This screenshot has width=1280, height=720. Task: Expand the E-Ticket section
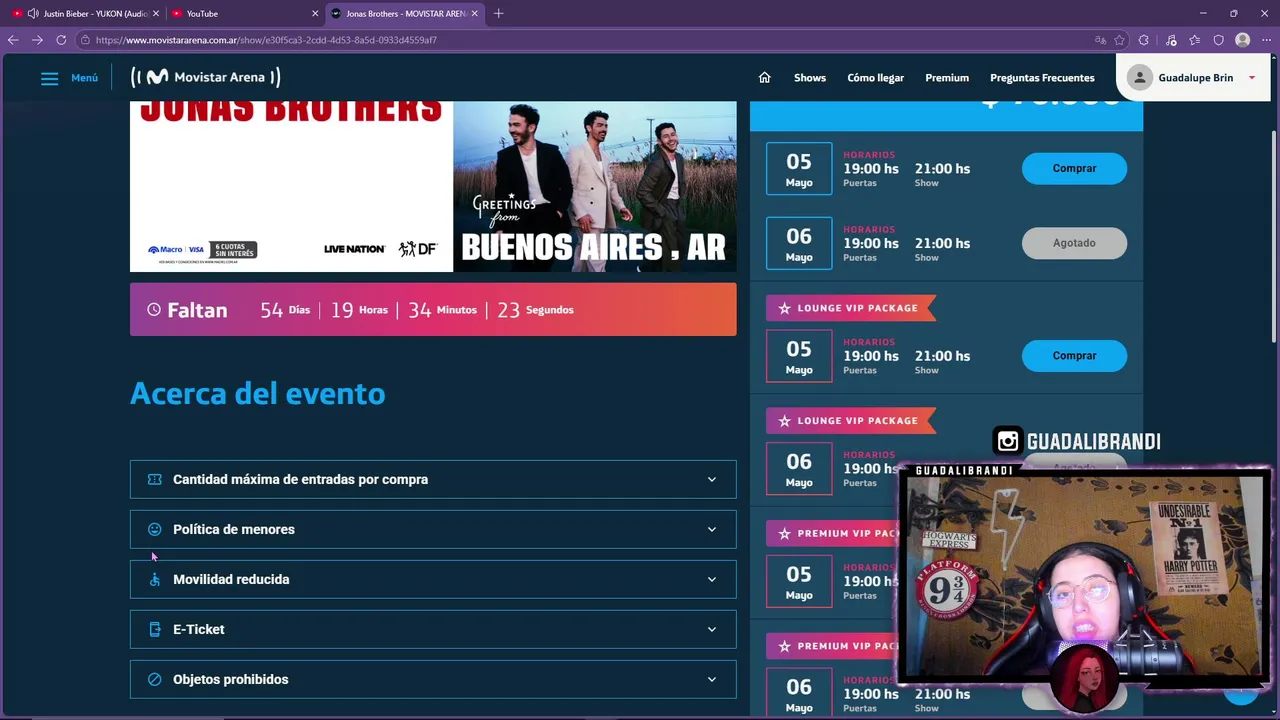tap(433, 629)
